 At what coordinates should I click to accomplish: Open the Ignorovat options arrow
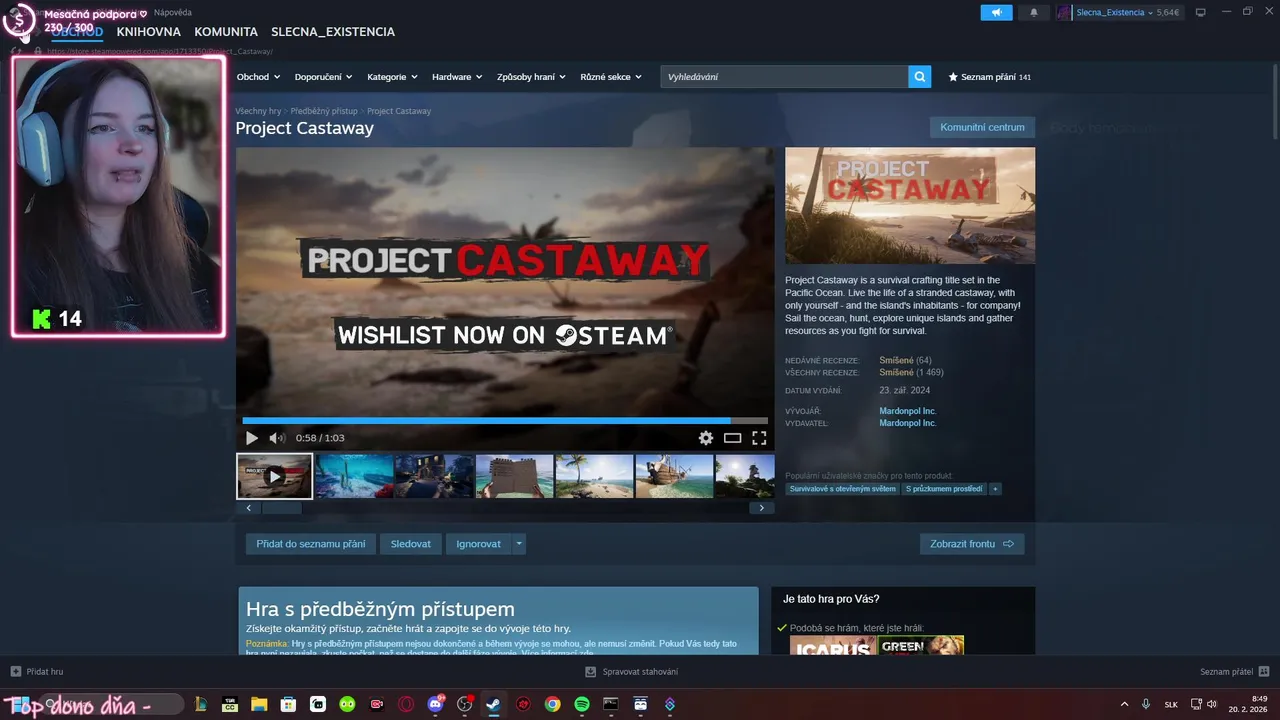[x=518, y=544]
